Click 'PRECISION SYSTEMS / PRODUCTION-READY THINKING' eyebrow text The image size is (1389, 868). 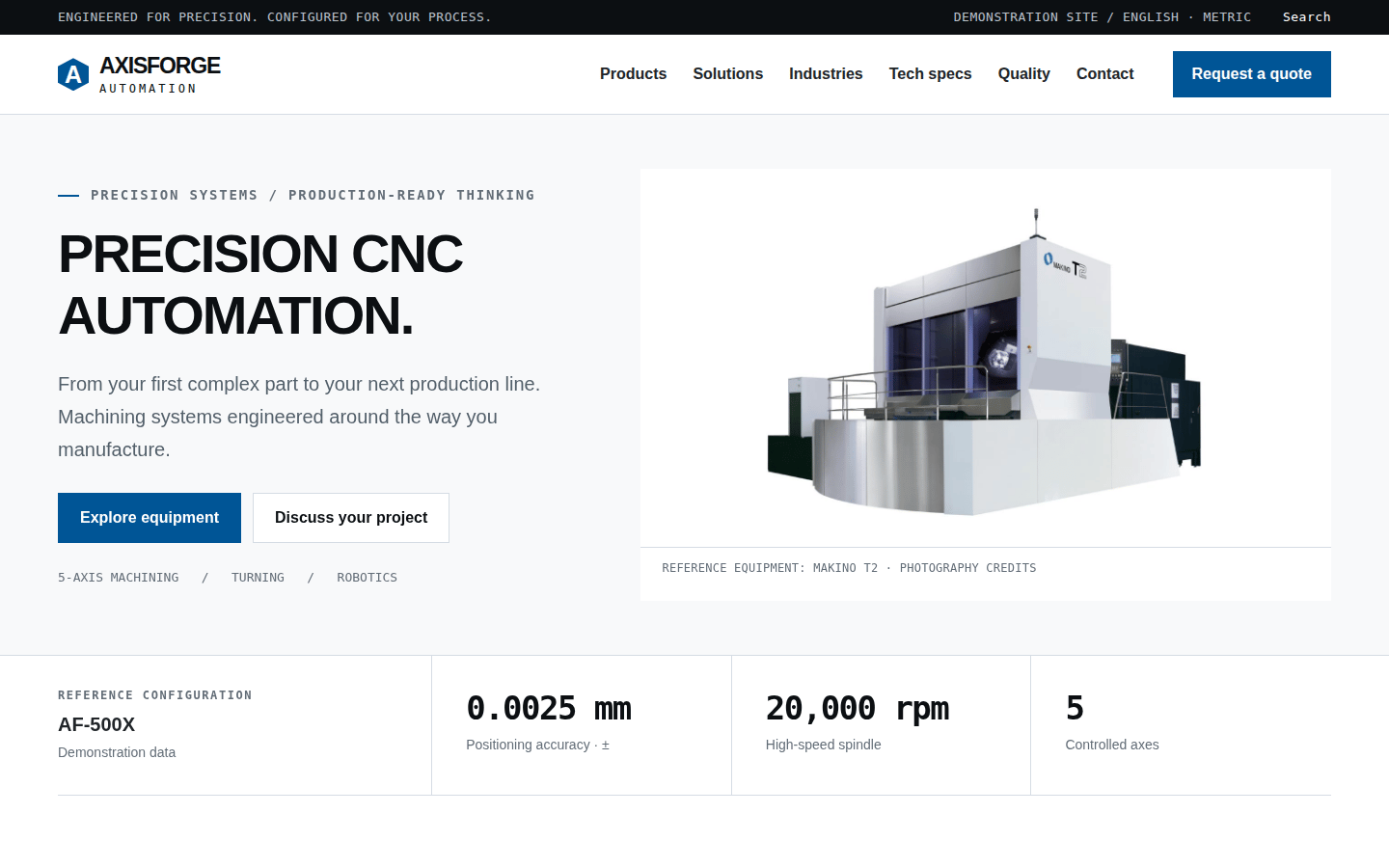(x=313, y=195)
